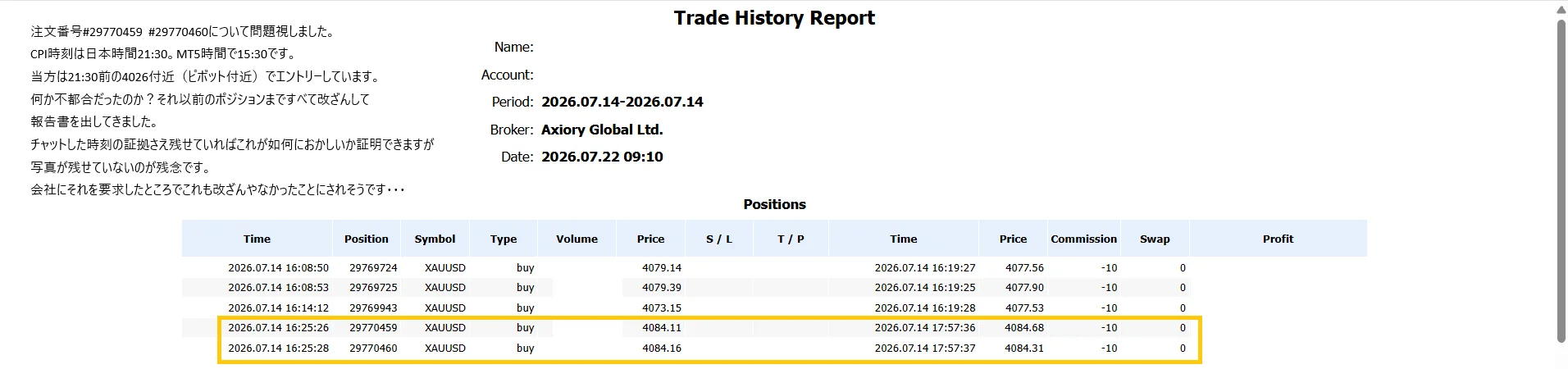Click the Swap column header

click(1155, 239)
